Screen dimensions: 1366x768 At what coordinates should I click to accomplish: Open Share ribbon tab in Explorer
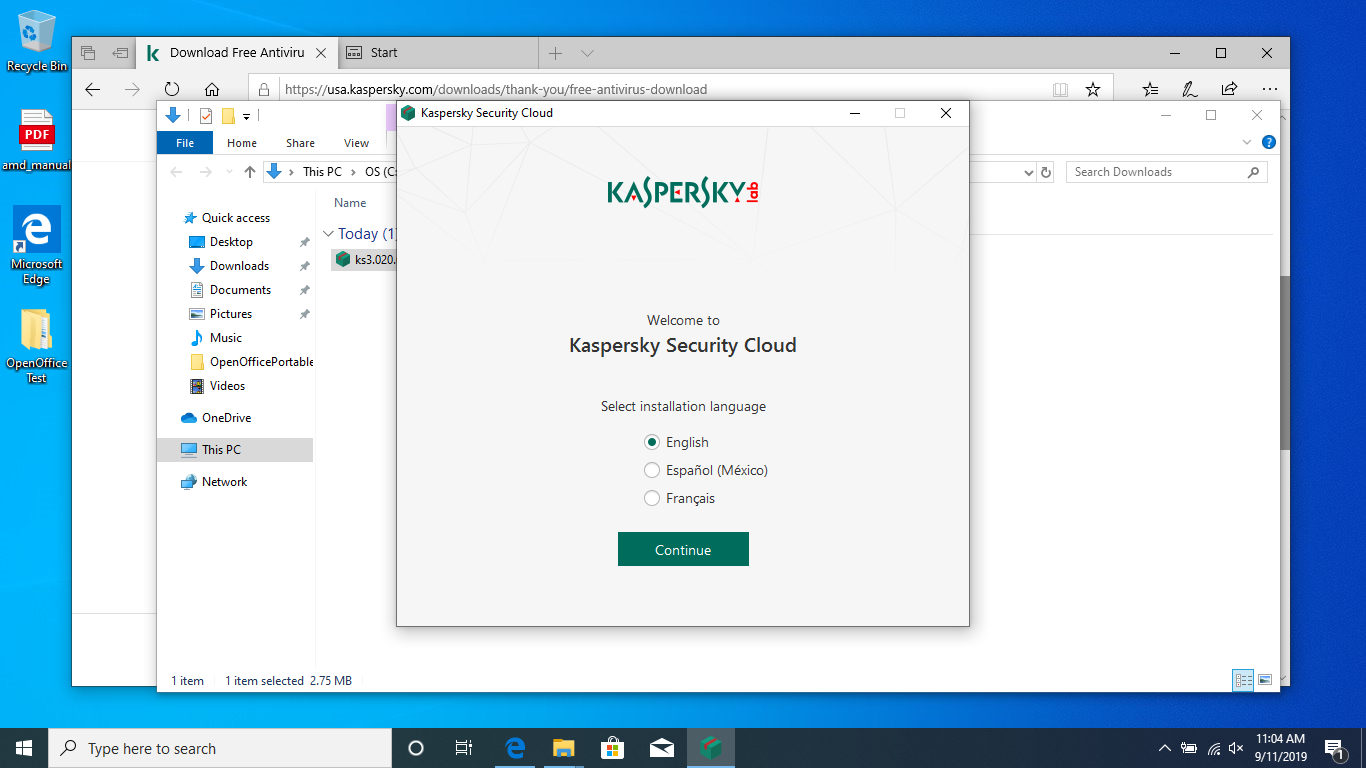tap(300, 143)
